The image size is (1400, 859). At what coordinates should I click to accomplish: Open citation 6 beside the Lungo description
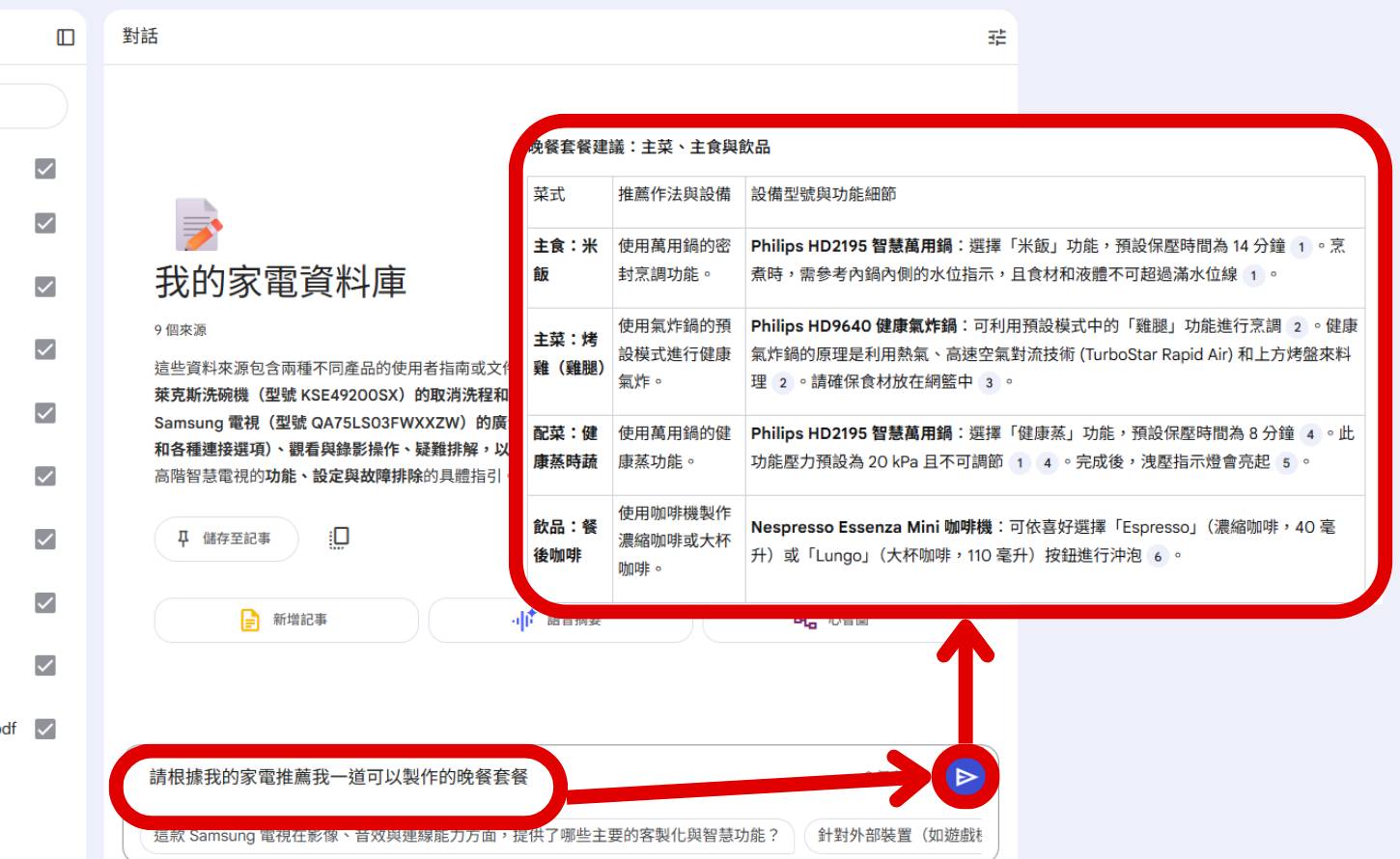(1157, 554)
